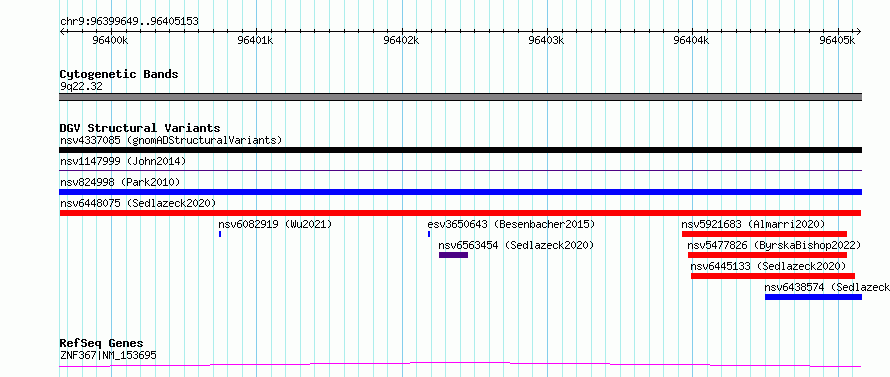Viewport: 890px width, 377px height.
Task: Click the nsv6445133 (Sedlazeck2020) red bar
Action: pyautogui.click(x=773, y=276)
